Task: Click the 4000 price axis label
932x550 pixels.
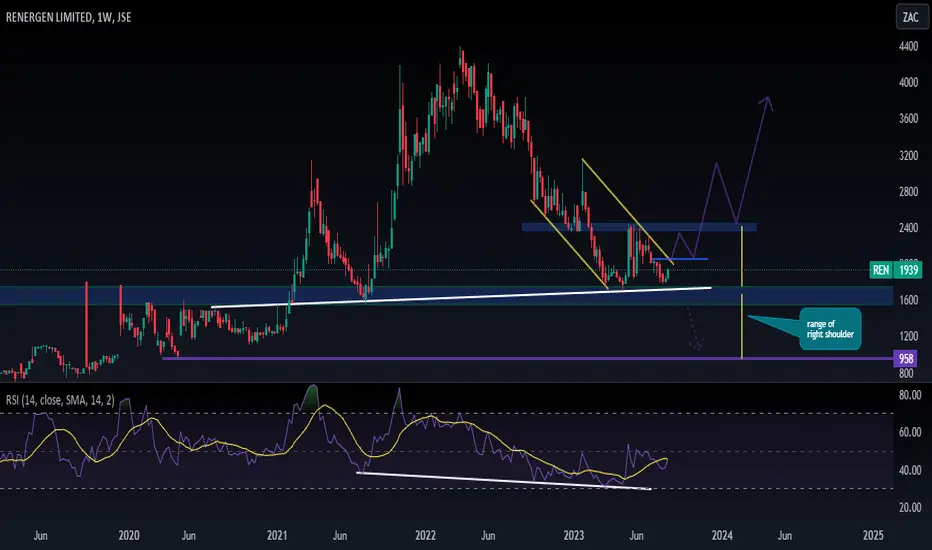Action: pyautogui.click(x=908, y=83)
